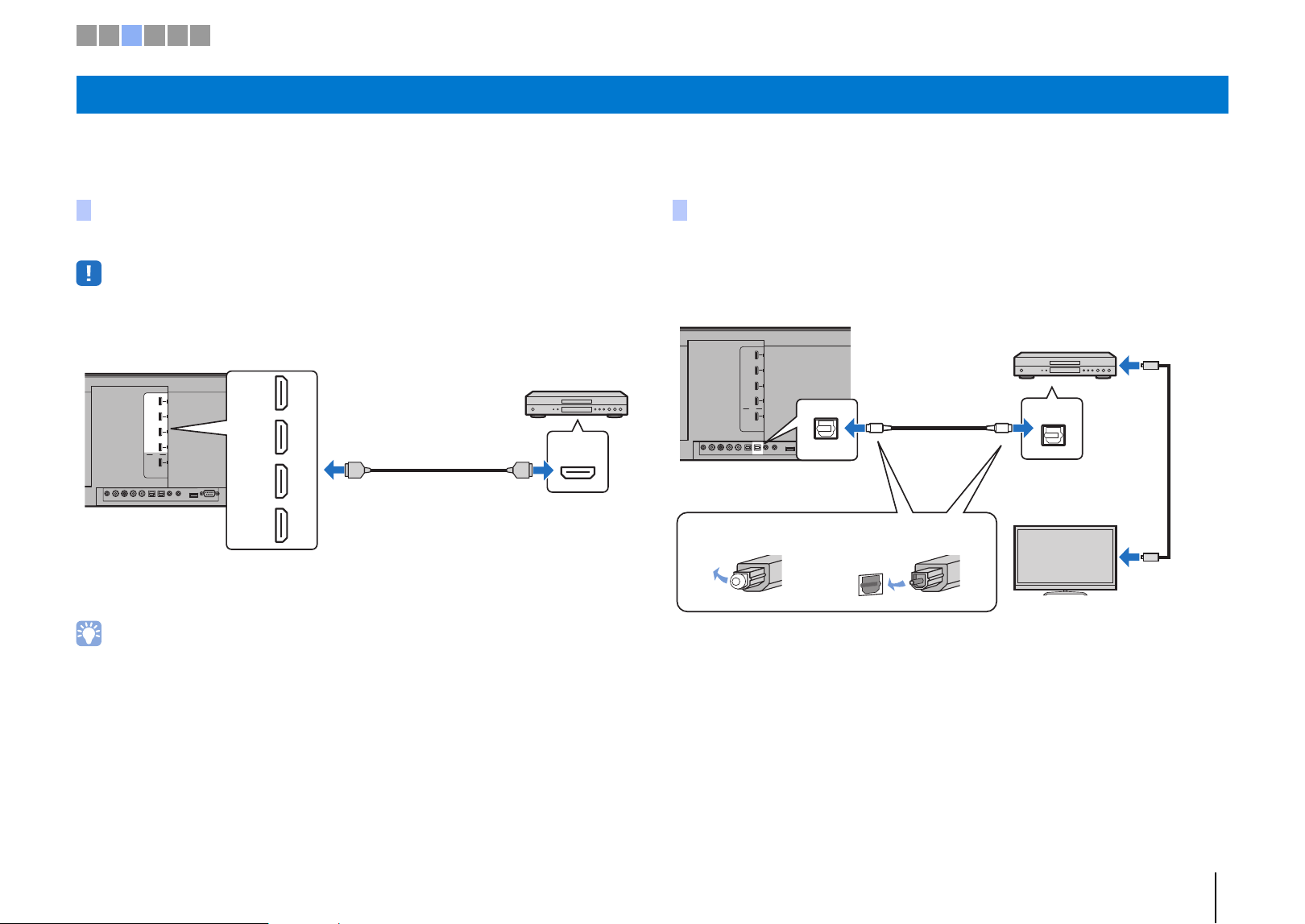Screen dimensions: 1305x924
Task: Click the last gray square in top navigation
Action: click(200, 35)
